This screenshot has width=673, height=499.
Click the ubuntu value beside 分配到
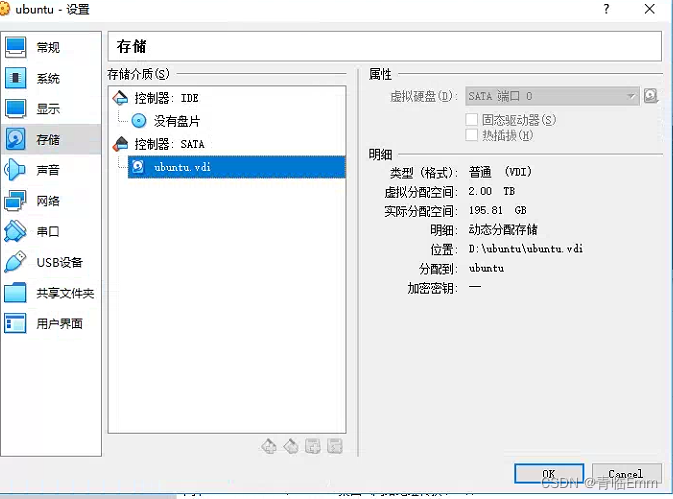(x=486, y=268)
